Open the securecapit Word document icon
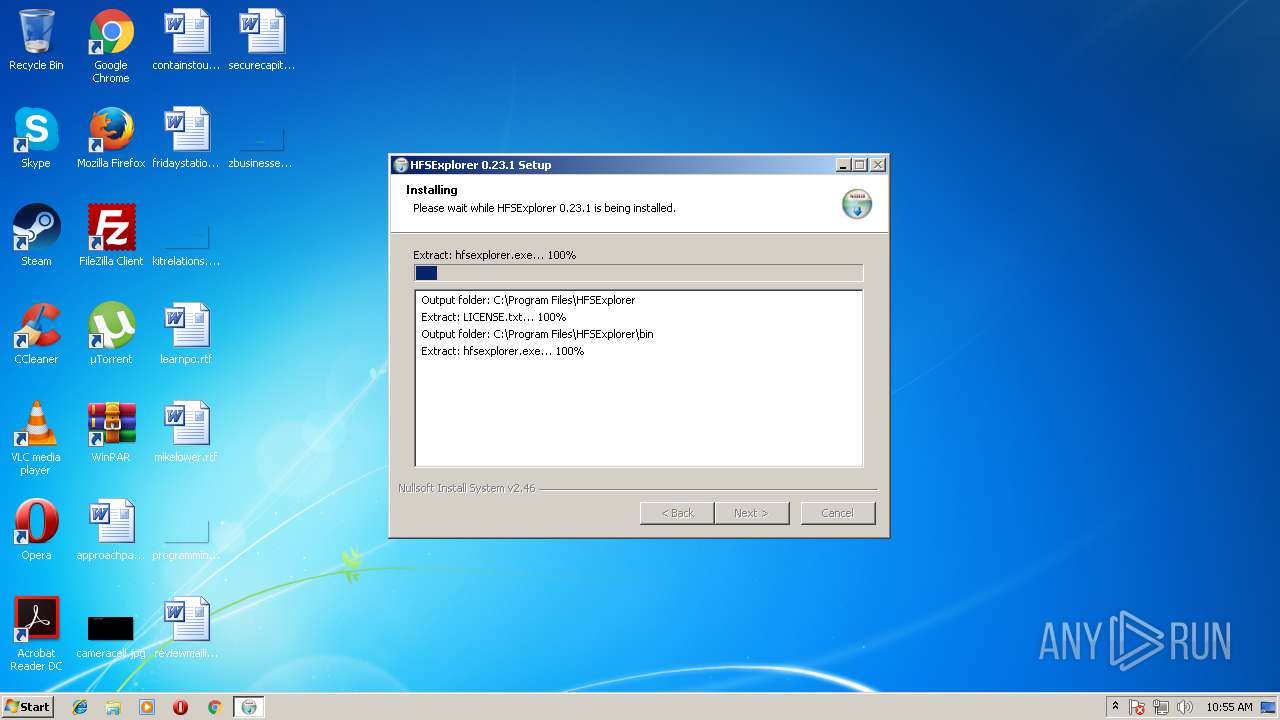The image size is (1280, 720). pyautogui.click(x=261, y=40)
